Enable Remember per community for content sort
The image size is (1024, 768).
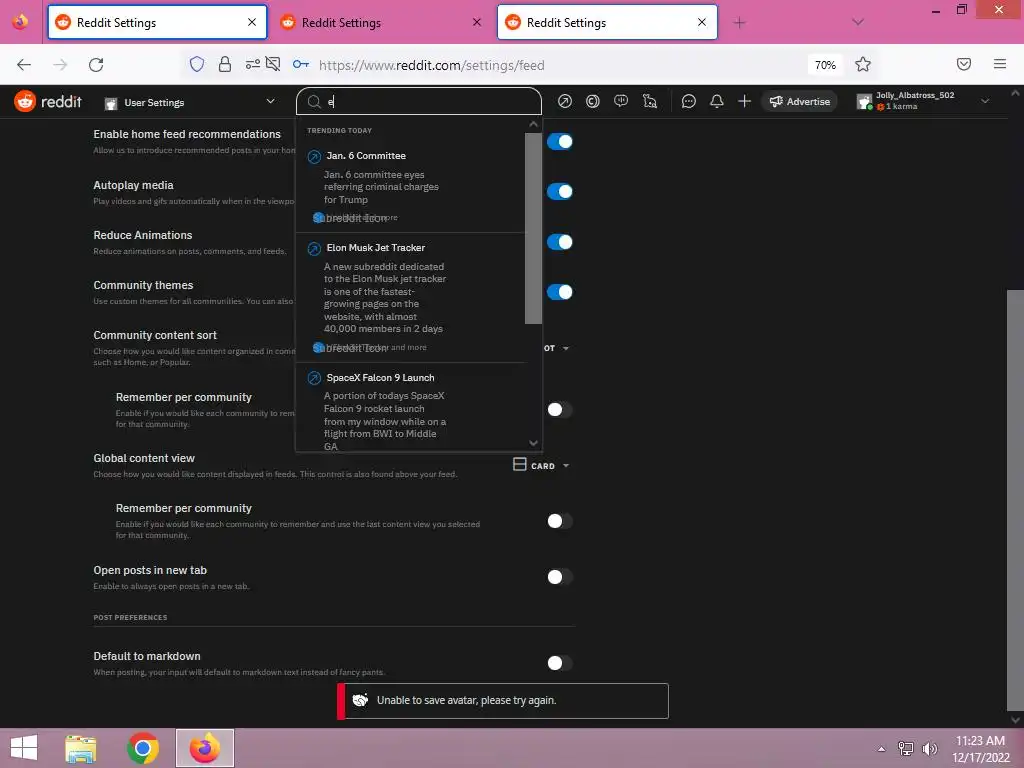[x=560, y=409]
